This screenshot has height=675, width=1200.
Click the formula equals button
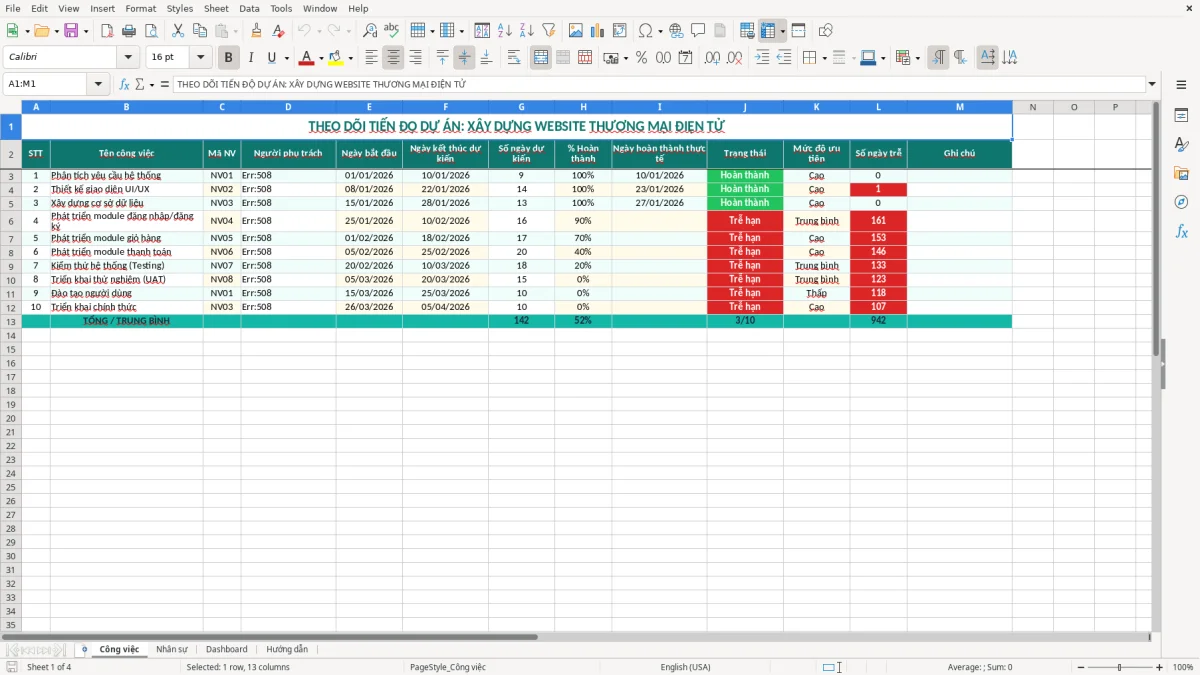(x=165, y=85)
